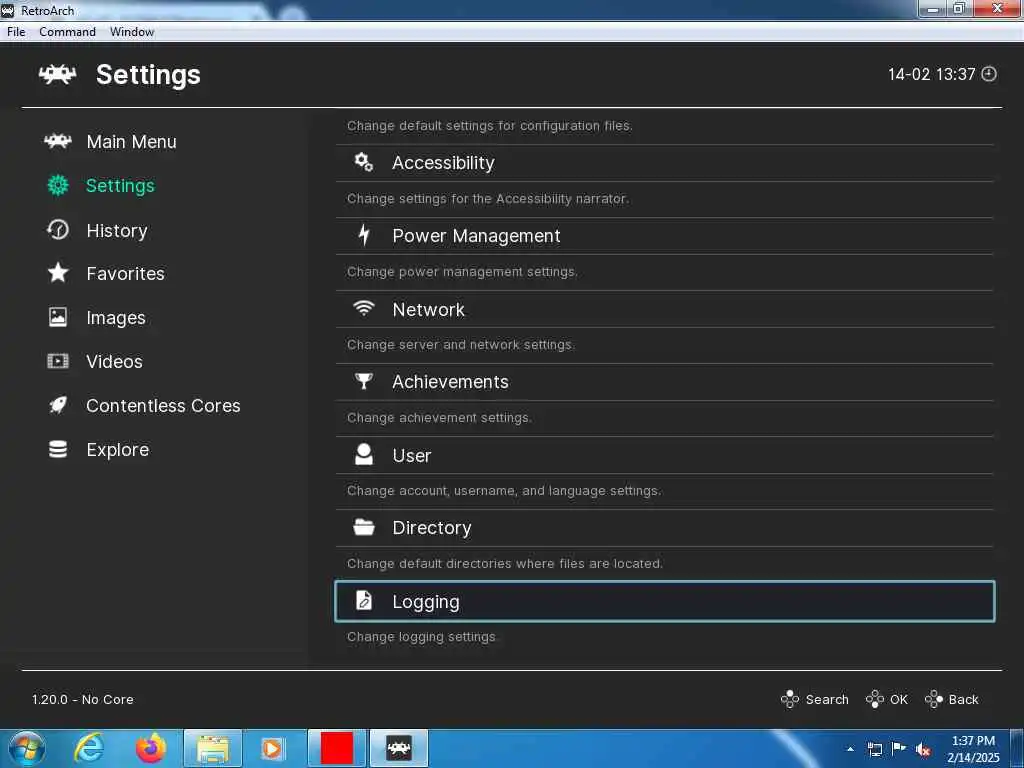Viewport: 1024px width, 768px height.
Task: Open User settings
Action: [x=665, y=455]
